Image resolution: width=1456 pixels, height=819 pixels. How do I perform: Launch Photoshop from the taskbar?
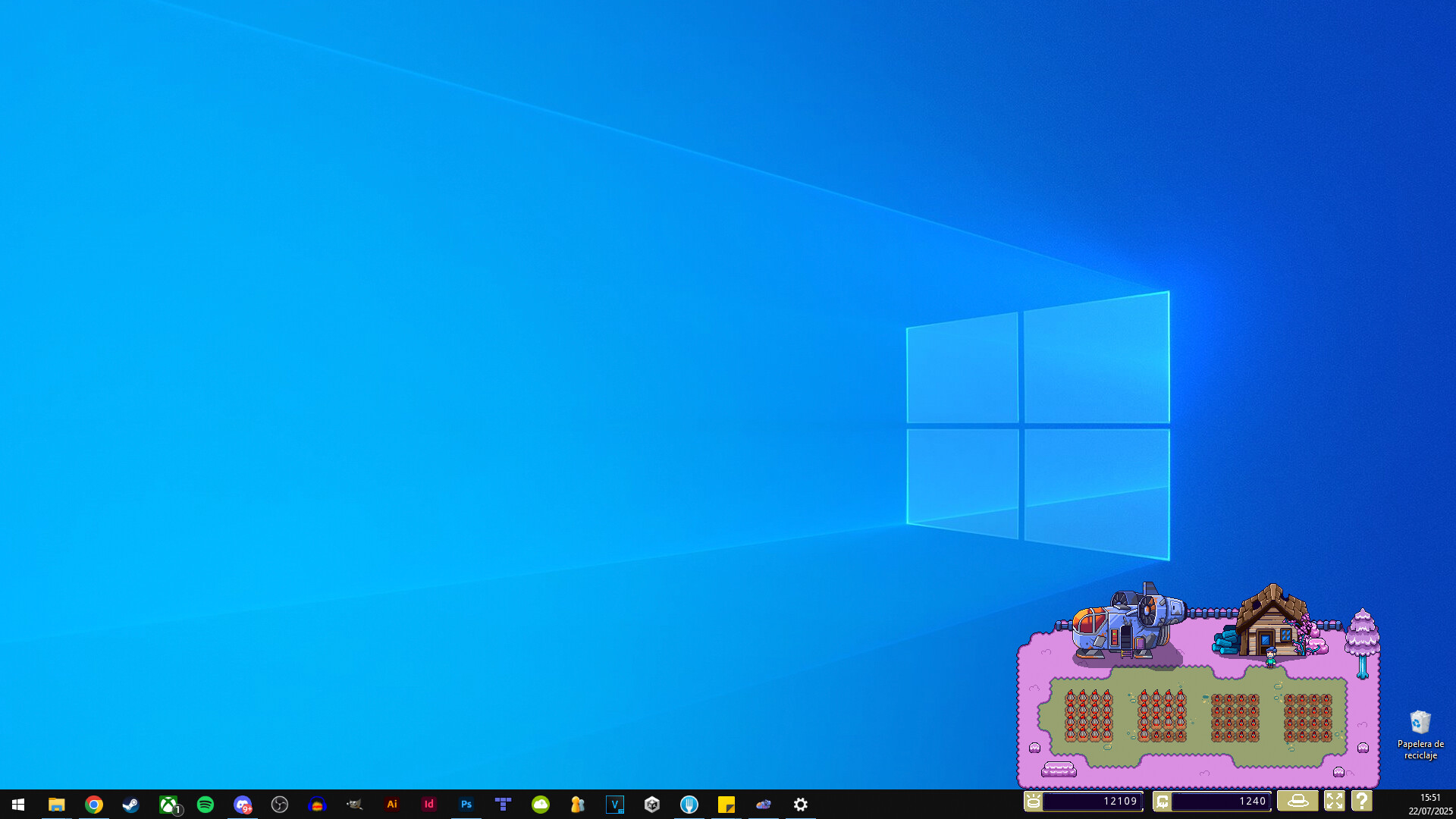click(466, 805)
